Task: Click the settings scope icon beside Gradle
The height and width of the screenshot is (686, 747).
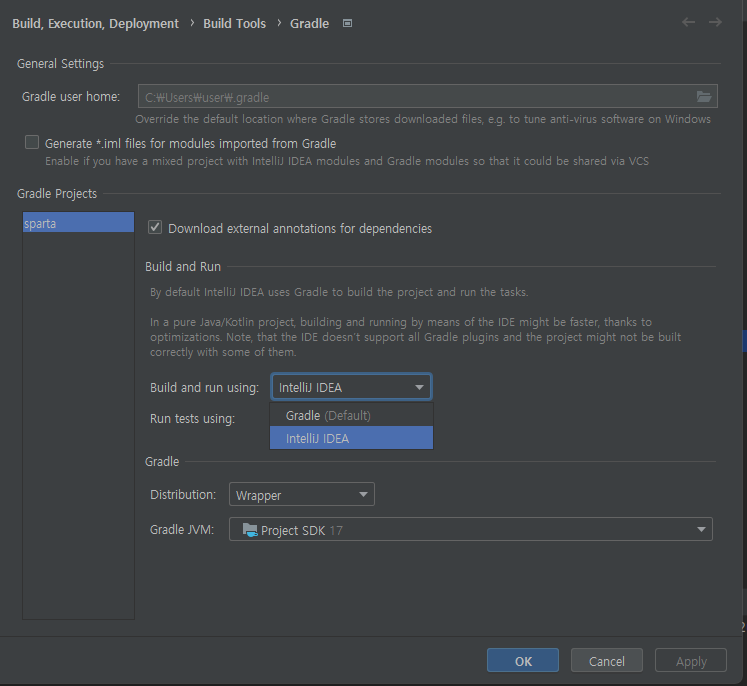Action: [x=347, y=23]
